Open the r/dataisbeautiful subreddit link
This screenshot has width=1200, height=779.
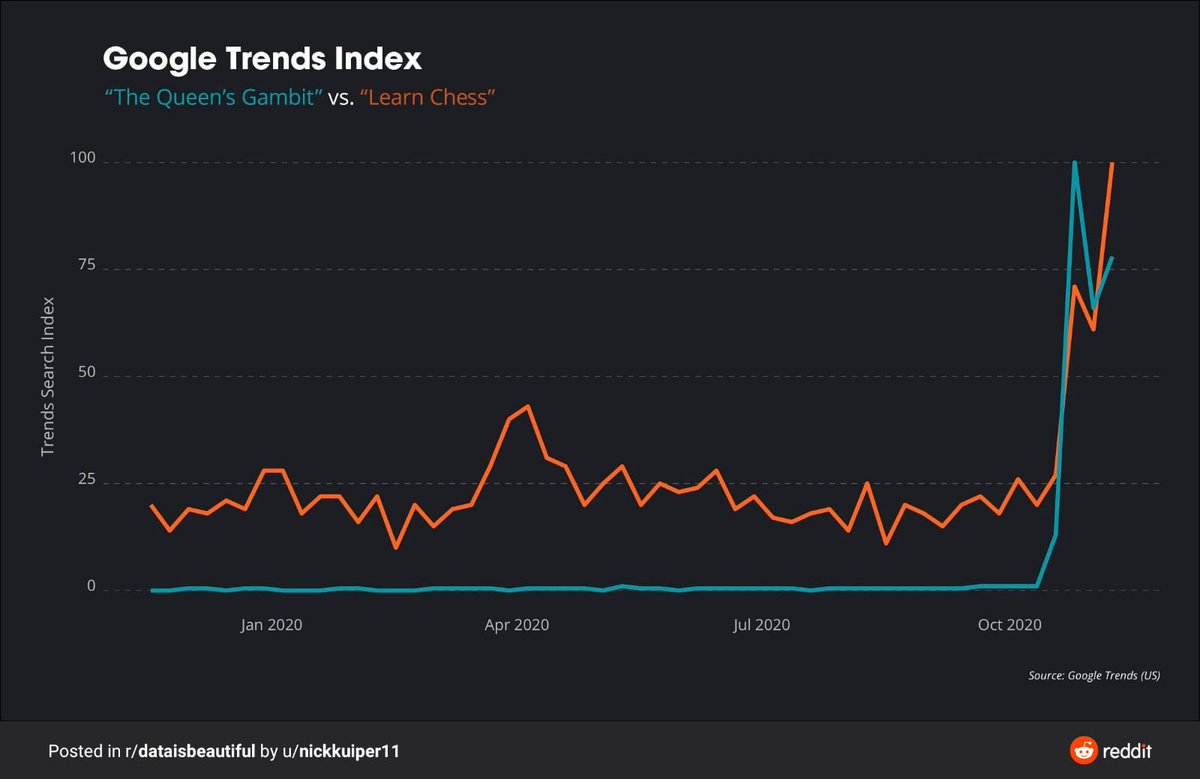(191, 750)
